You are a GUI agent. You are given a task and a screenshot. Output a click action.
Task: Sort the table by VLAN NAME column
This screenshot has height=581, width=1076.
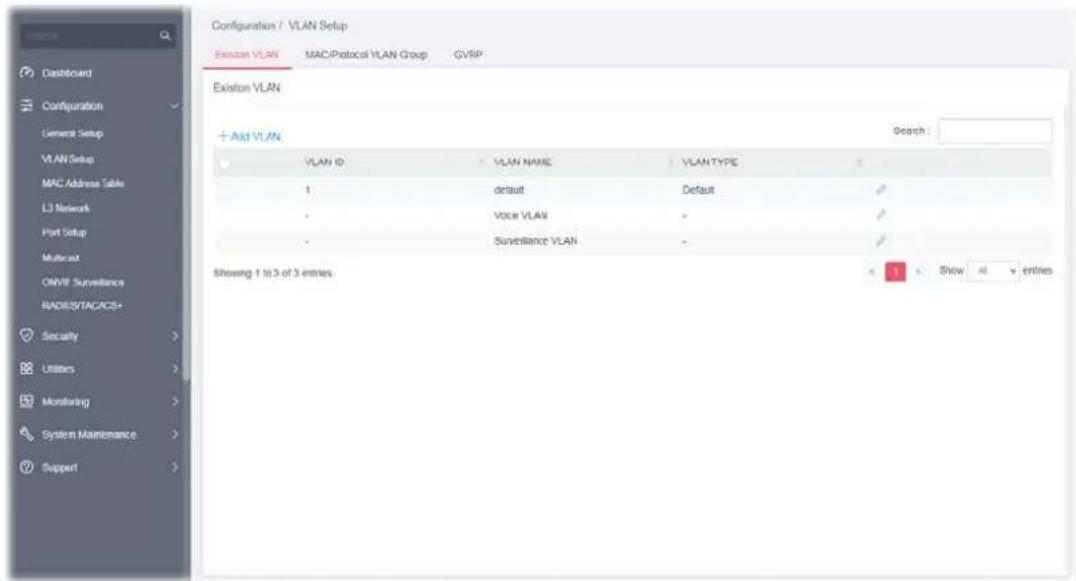(522, 163)
